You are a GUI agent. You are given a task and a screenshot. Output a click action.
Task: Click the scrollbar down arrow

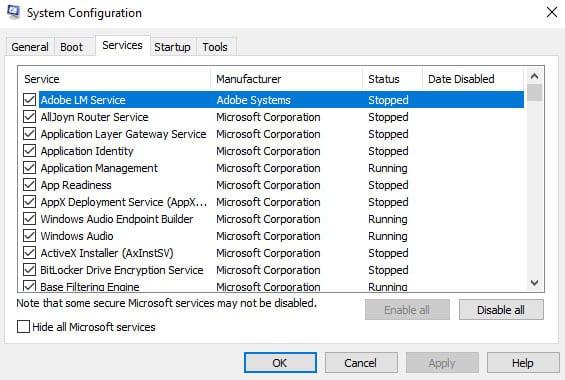(x=534, y=283)
